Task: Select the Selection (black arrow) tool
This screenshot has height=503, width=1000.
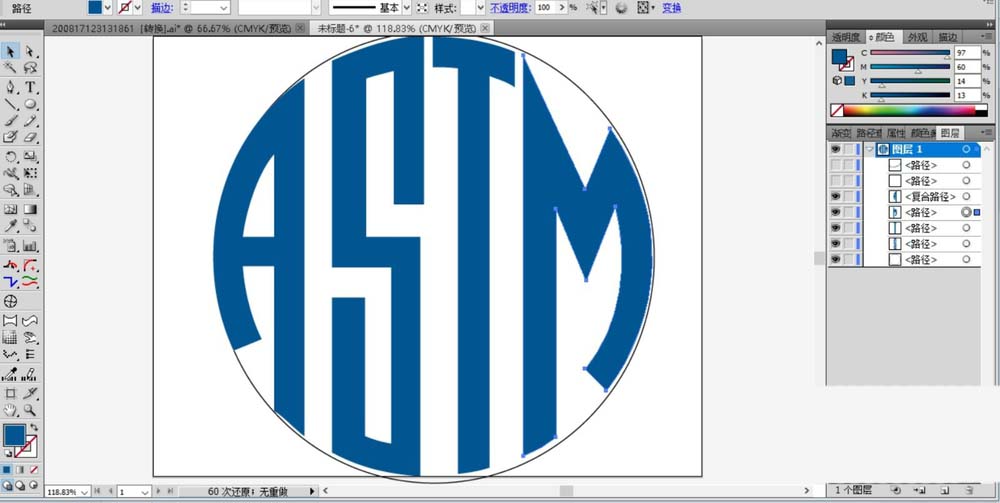Action: pos(11,52)
